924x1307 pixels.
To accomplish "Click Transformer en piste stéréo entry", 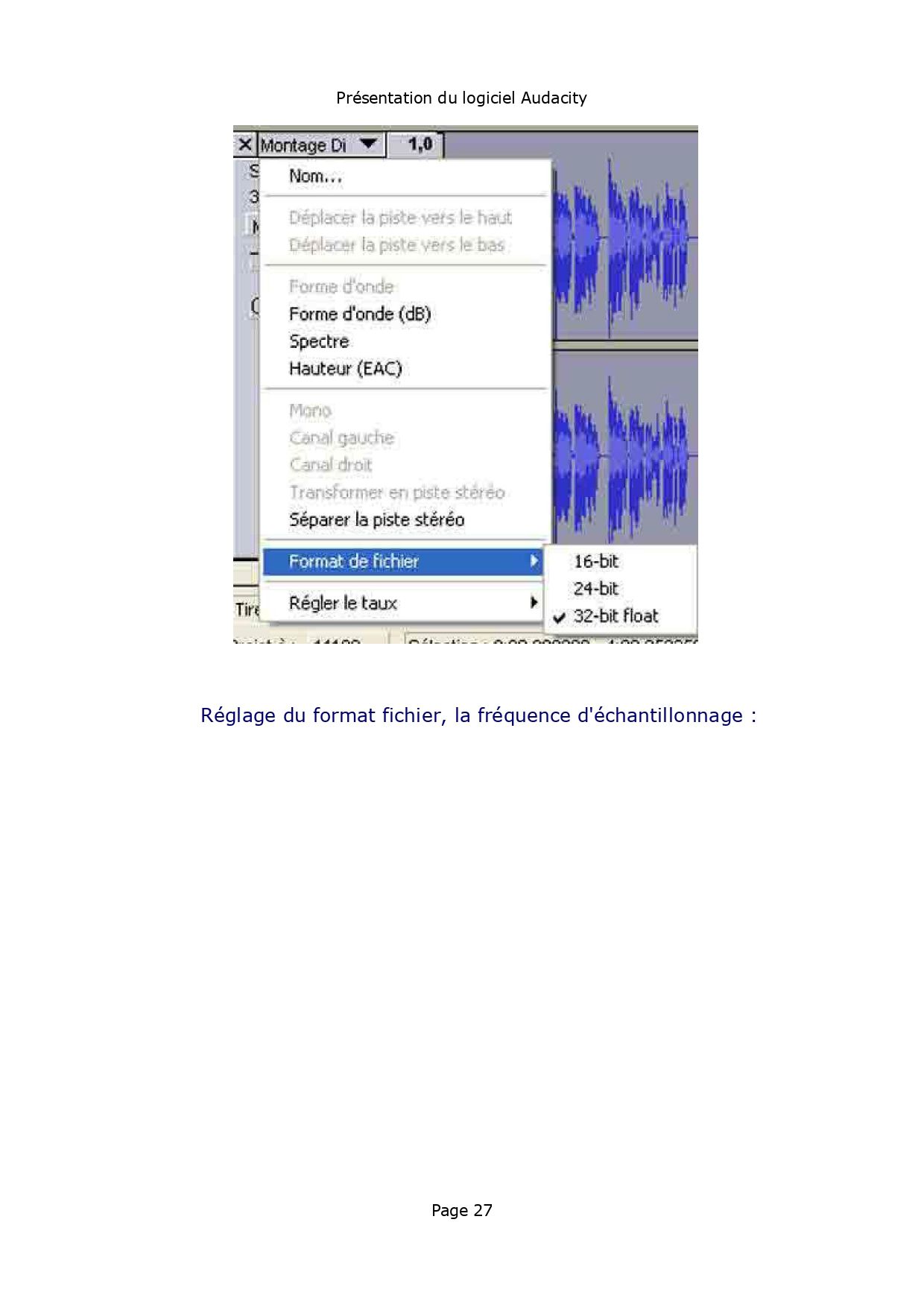I will (x=396, y=493).
